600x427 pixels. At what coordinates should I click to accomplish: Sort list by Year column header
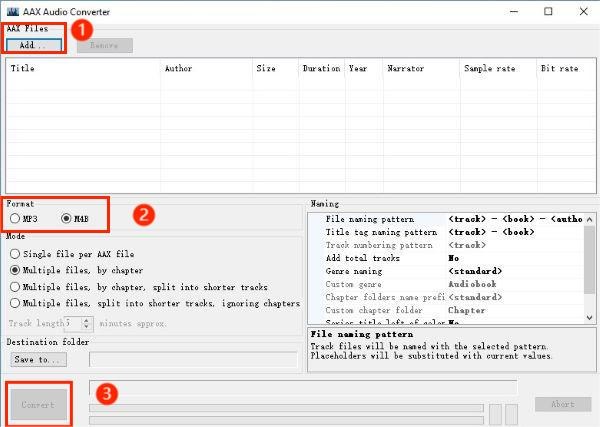(364, 68)
